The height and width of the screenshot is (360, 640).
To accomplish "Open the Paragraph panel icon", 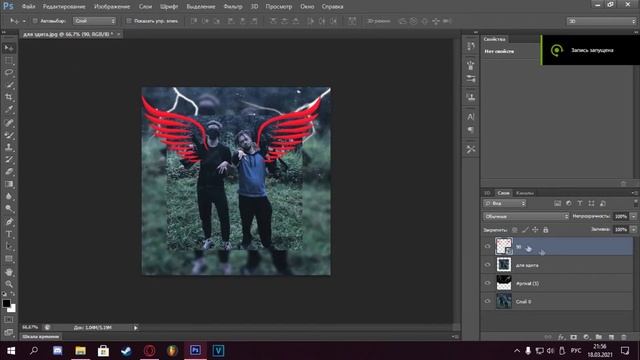I will (x=471, y=130).
